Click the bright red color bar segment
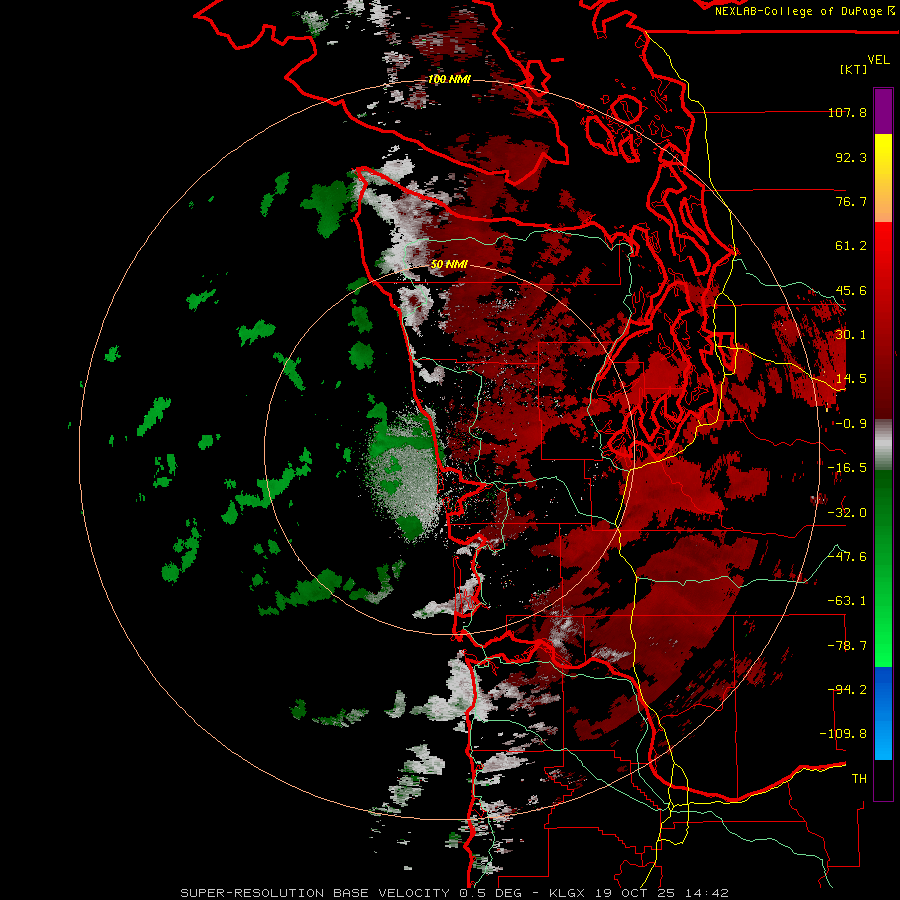 coord(883,320)
